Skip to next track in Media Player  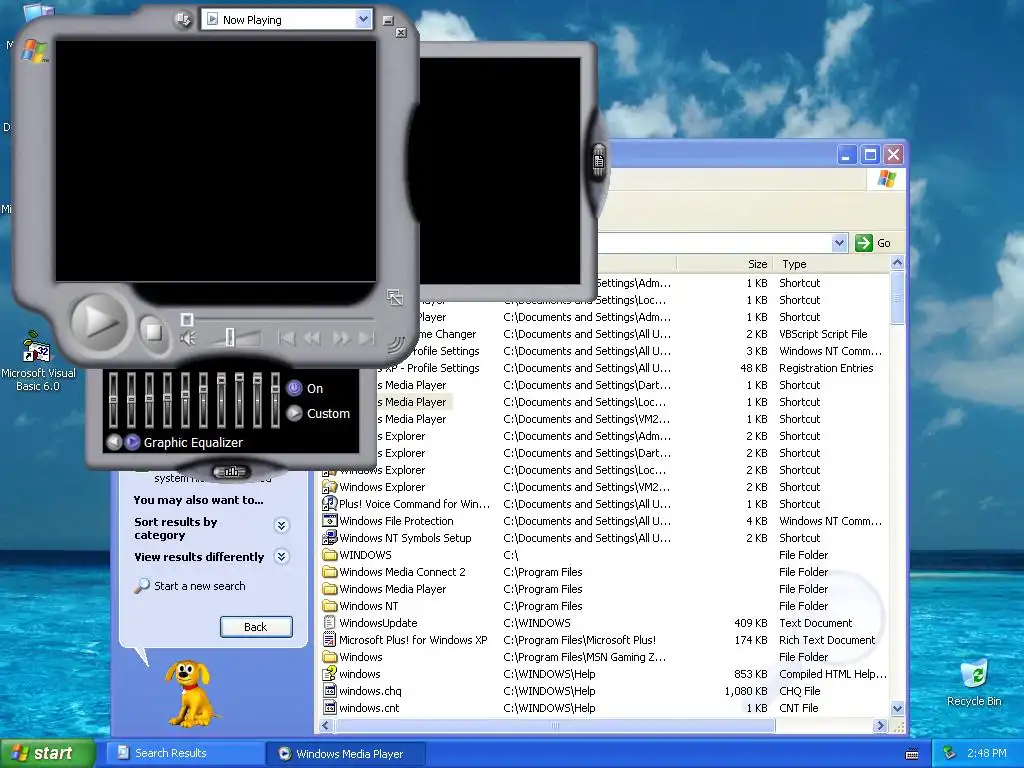[x=366, y=338]
